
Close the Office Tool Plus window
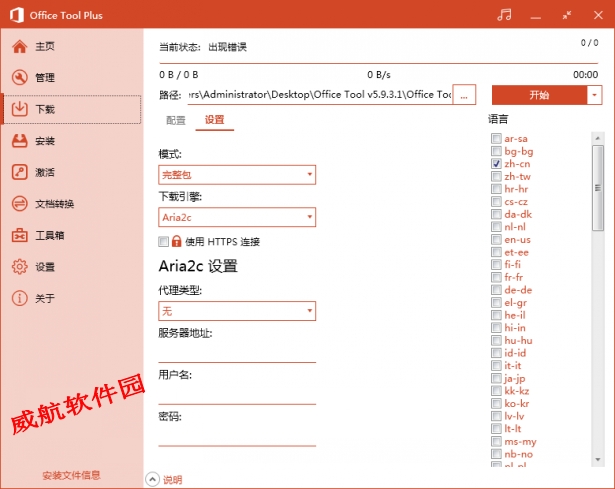598,15
